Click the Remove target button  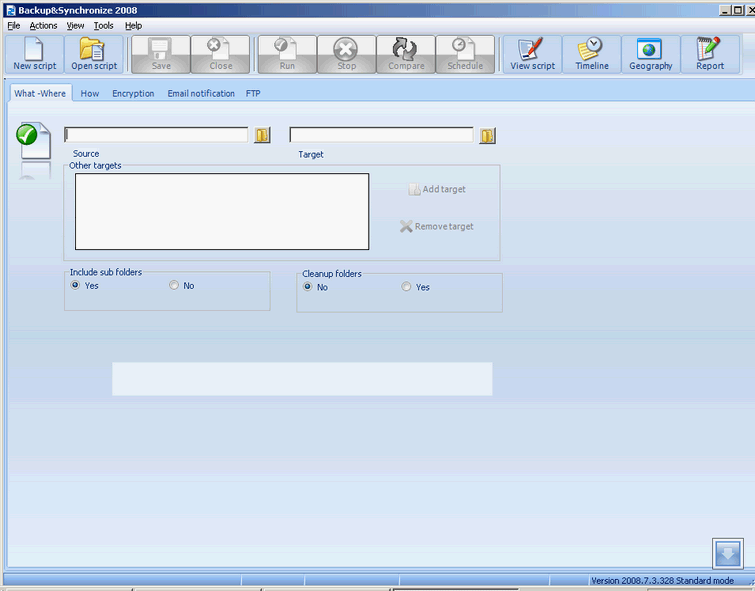pos(437,226)
